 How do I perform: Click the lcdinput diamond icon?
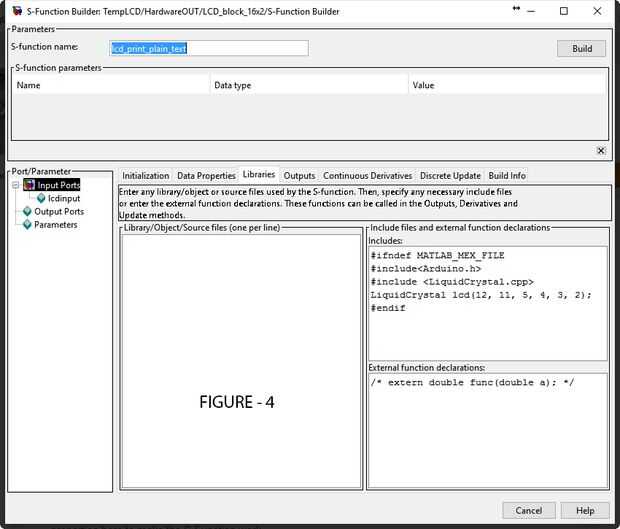tap(41, 198)
